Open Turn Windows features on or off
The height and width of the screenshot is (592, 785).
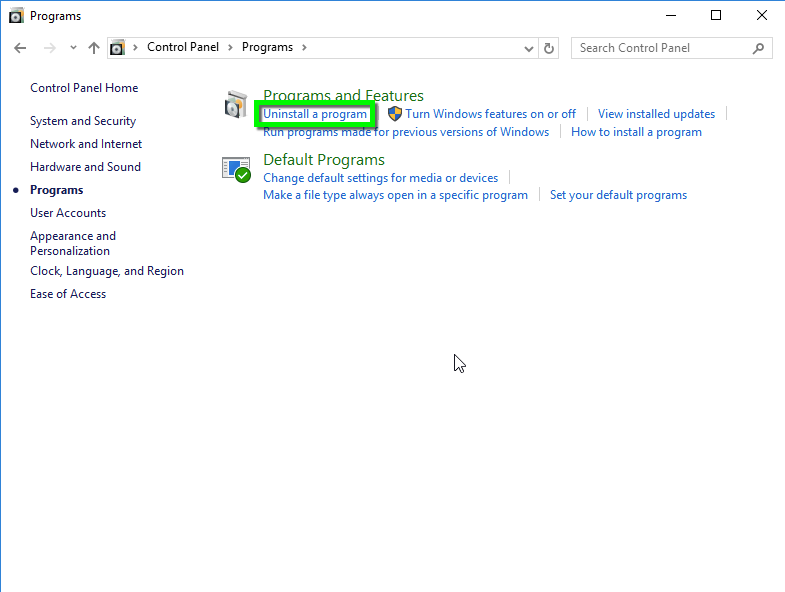coord(491,114)
